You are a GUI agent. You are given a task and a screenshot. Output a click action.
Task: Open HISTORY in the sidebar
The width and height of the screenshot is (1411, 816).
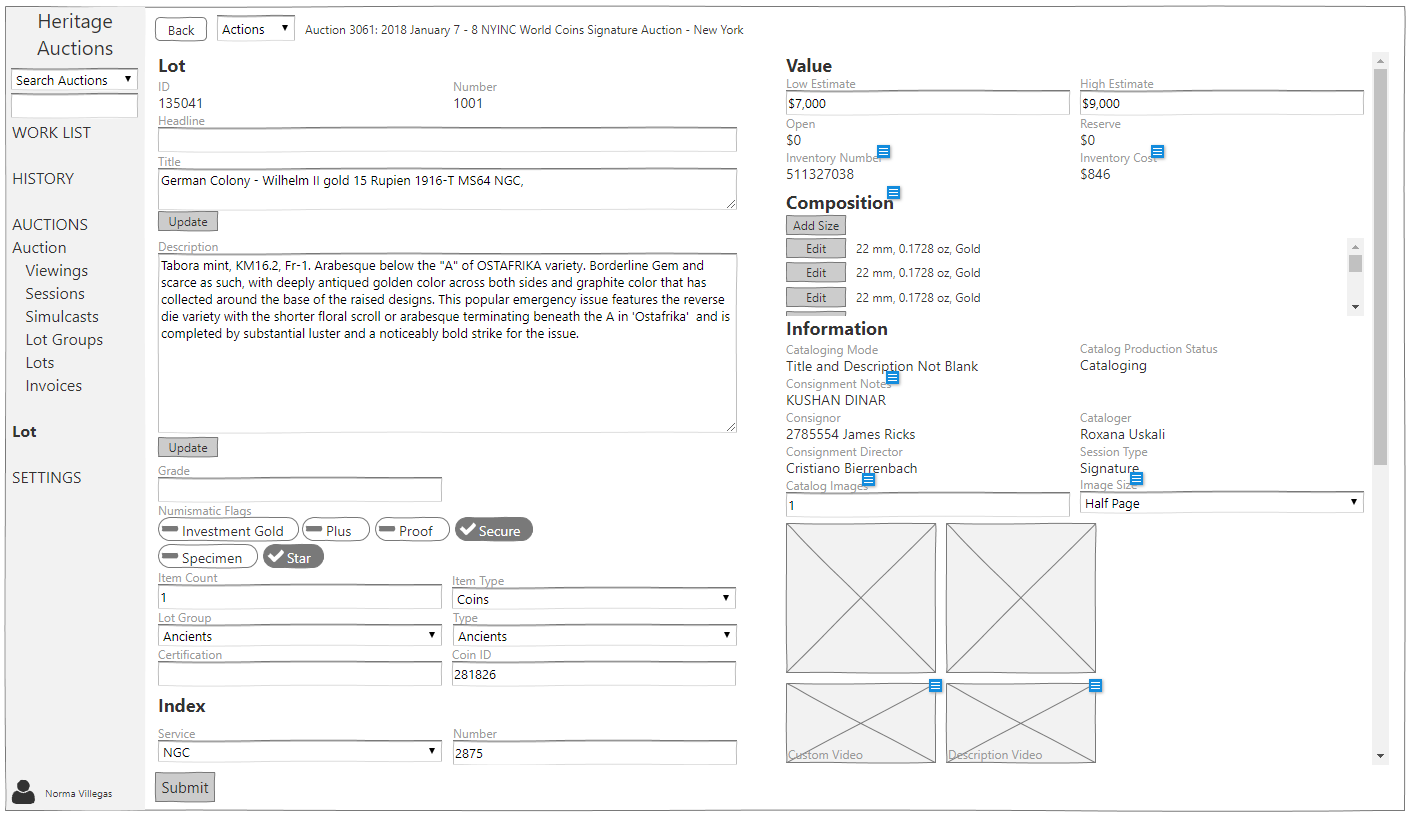[43, 179]
